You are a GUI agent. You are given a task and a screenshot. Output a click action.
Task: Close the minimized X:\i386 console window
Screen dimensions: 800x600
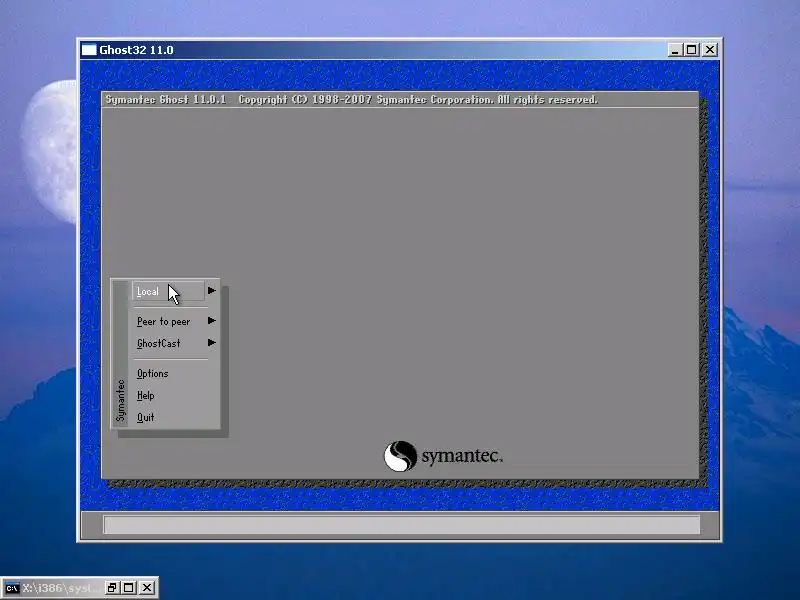click(147, 588)
